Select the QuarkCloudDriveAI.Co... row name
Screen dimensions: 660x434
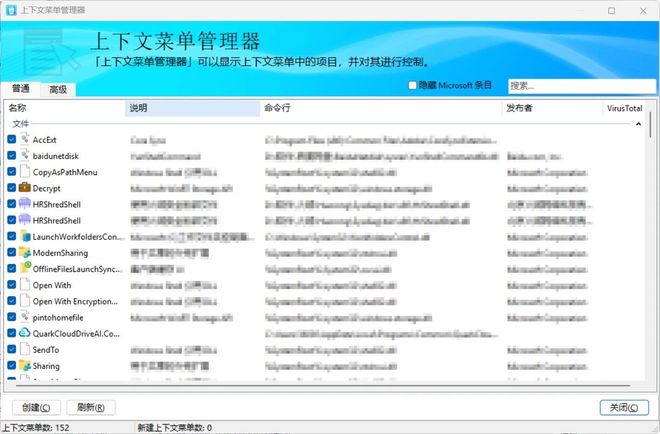point(76,333)
